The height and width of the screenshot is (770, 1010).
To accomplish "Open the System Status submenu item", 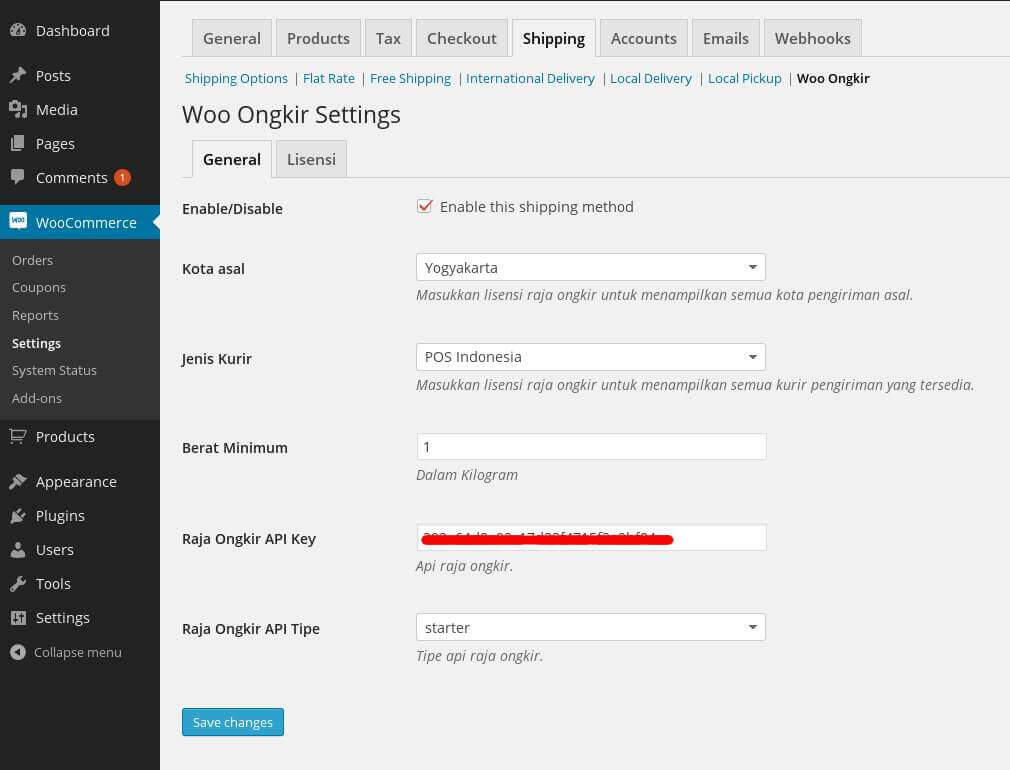I will click(x=54, y=371).
